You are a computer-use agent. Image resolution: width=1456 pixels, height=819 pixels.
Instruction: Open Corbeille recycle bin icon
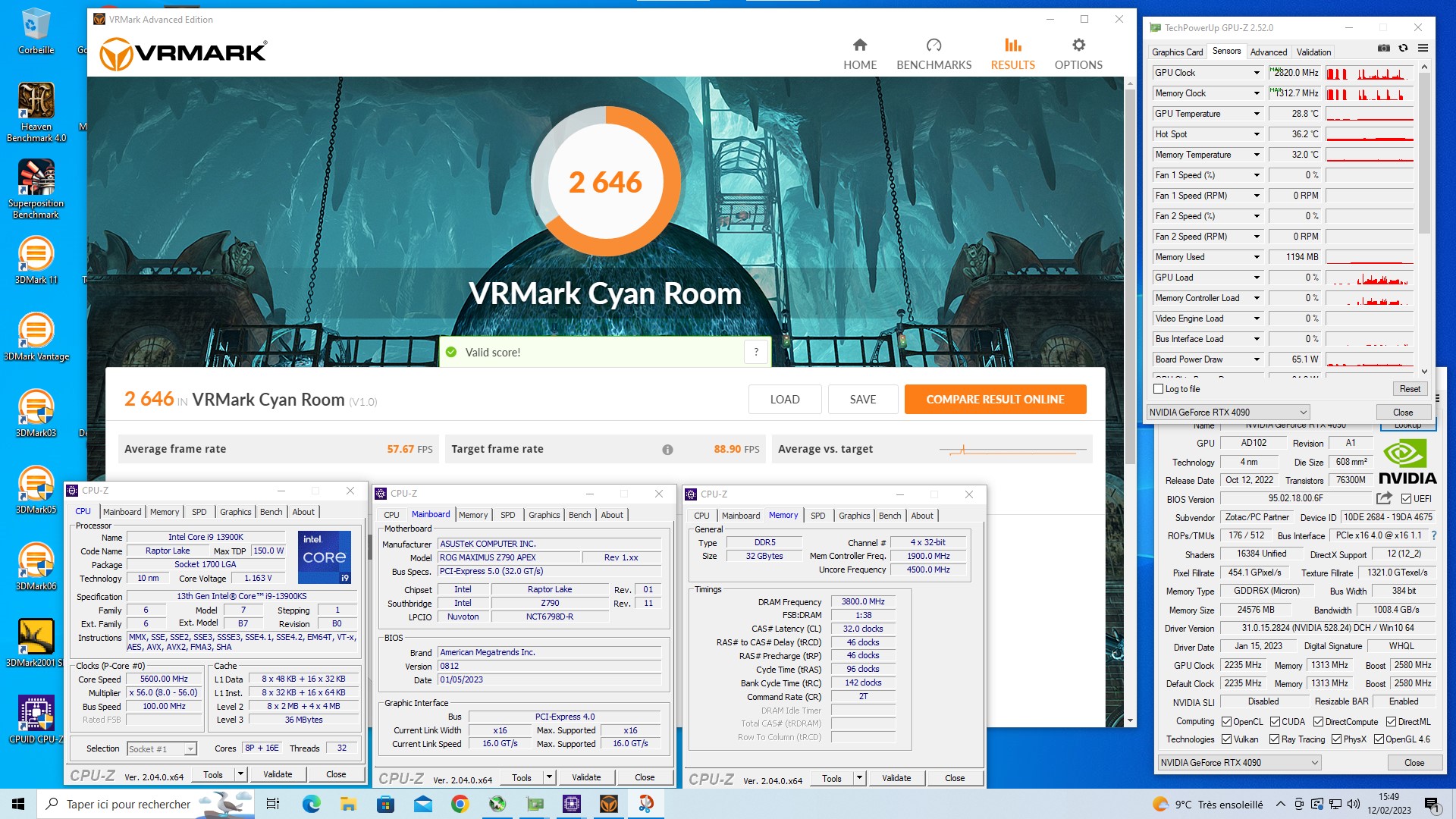pos(36,32)
